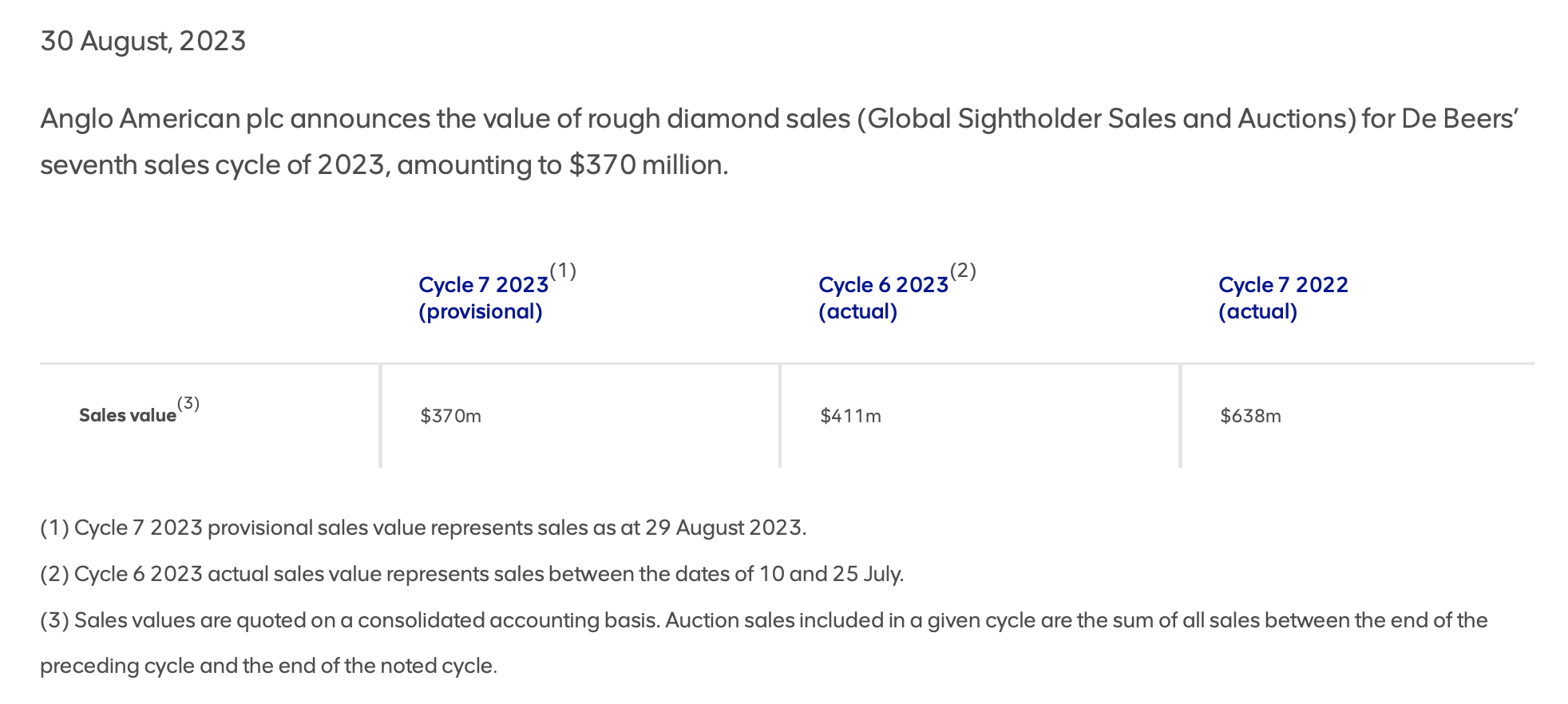Click footnote superscript (3) beside Sales value

pos(188,403)
